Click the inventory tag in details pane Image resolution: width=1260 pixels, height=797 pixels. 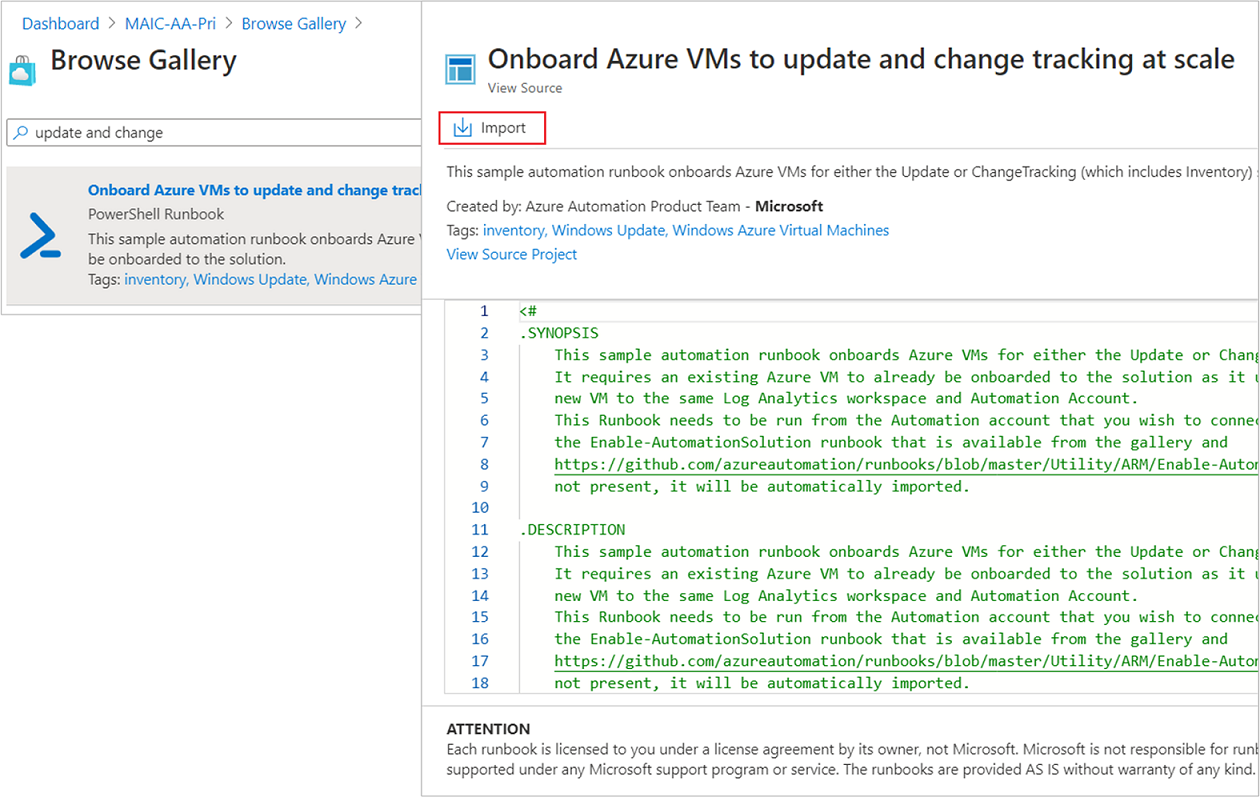pyautogui.click(x=513, y=230)
